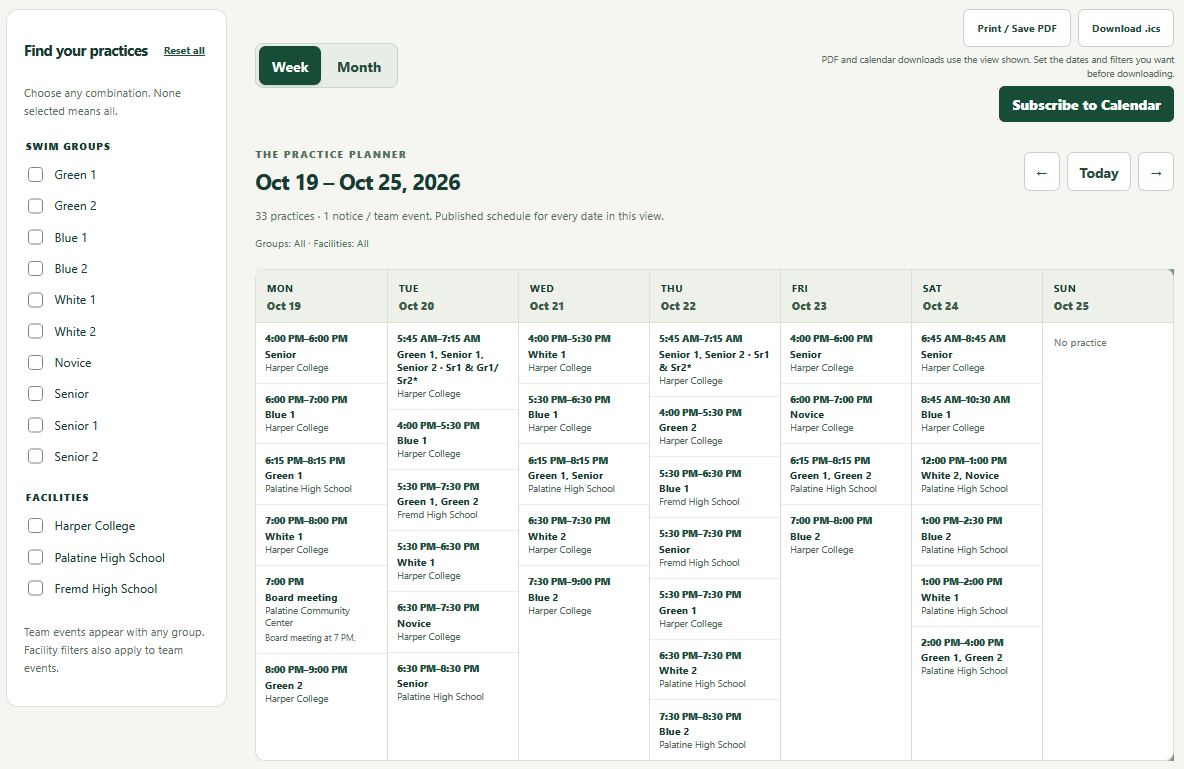1184x769 pixels.
Task: Click the Print / Save PDF button
Action: click(1016, 28)
